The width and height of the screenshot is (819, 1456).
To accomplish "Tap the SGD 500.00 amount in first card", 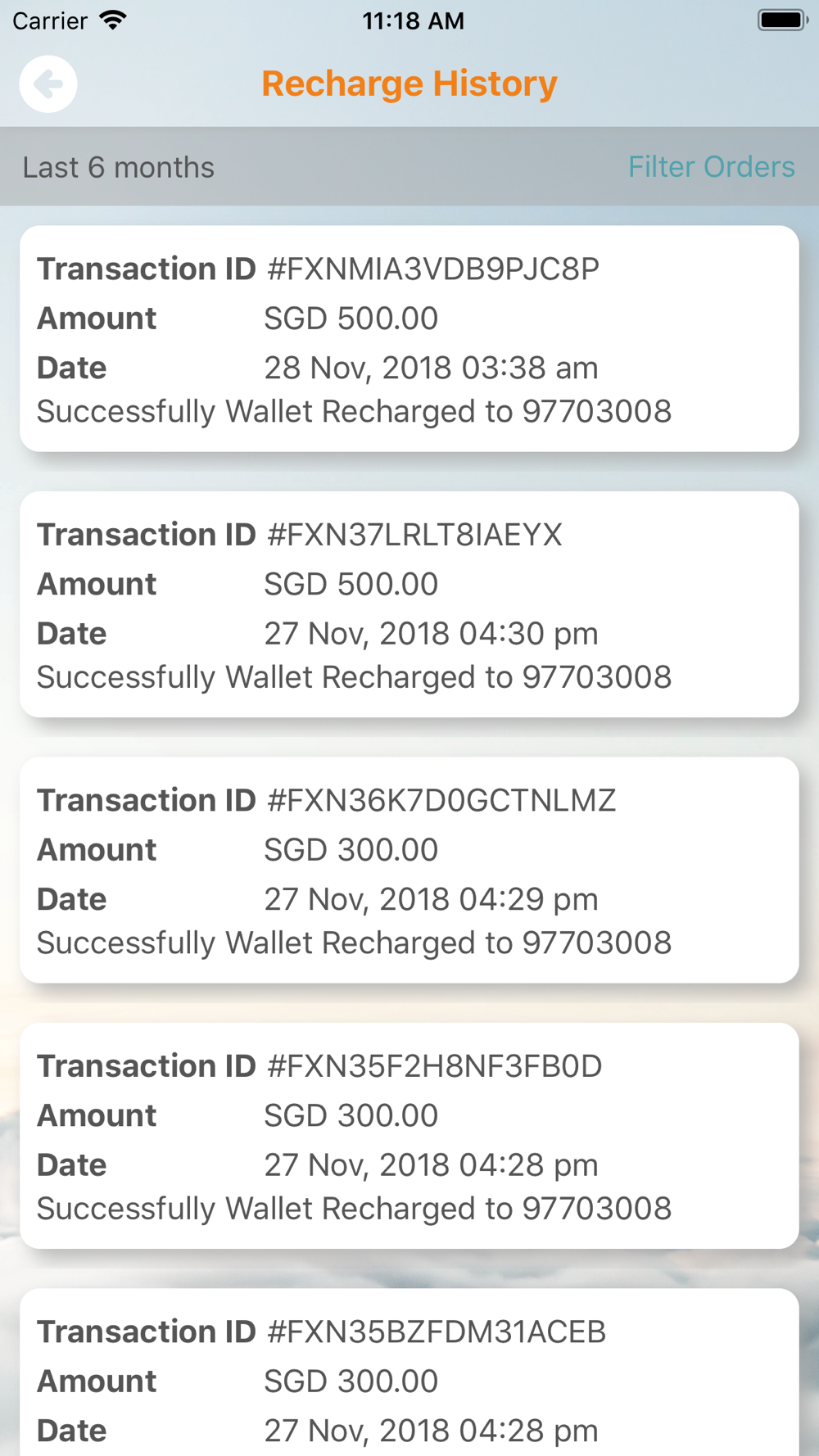I will 351,319.
